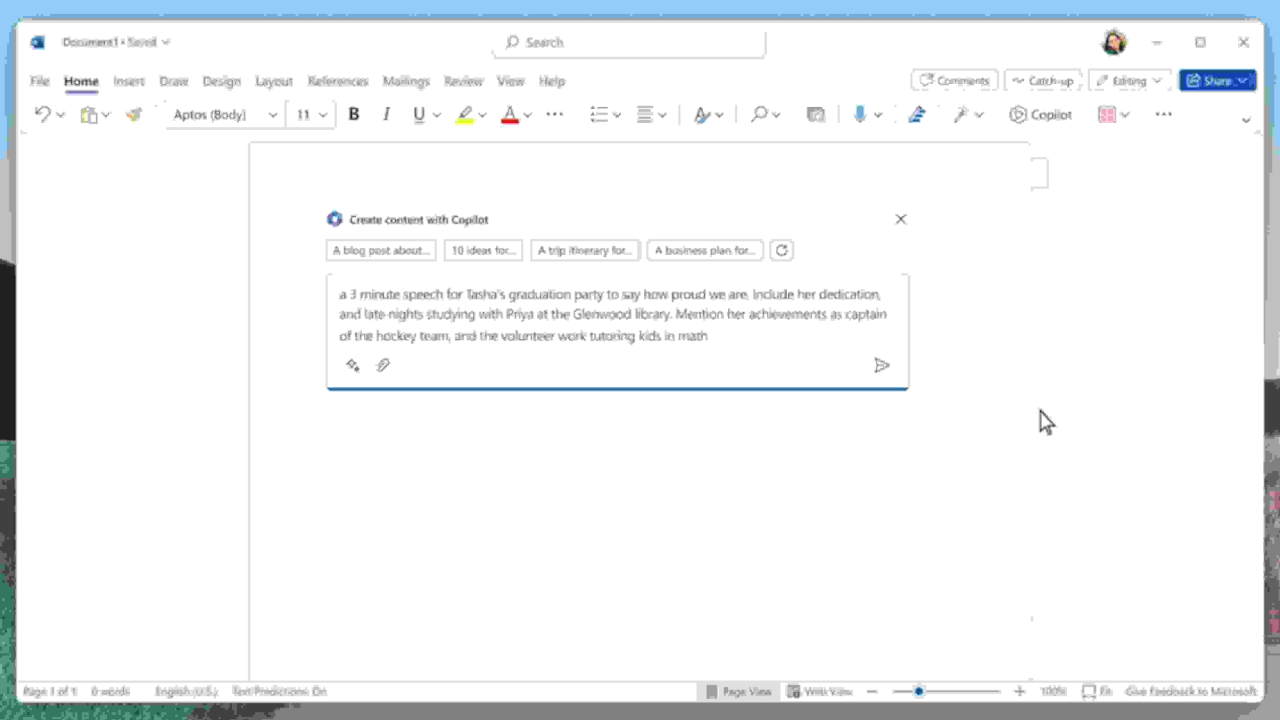1280x720 pixels.
Task: Switch to the References tab
Action: click(338, 81)
